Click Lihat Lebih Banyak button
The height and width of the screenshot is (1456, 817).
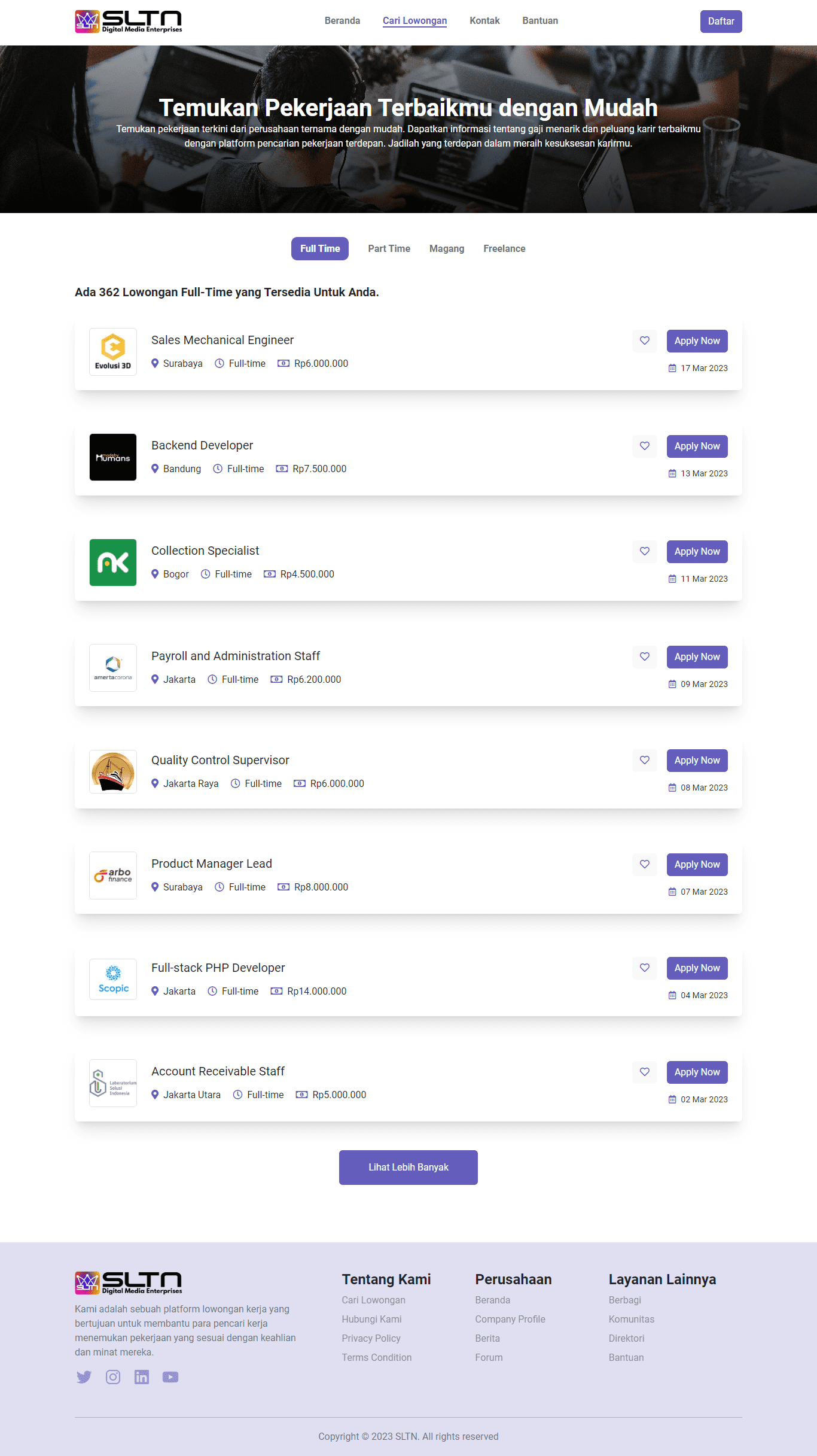408,1168
